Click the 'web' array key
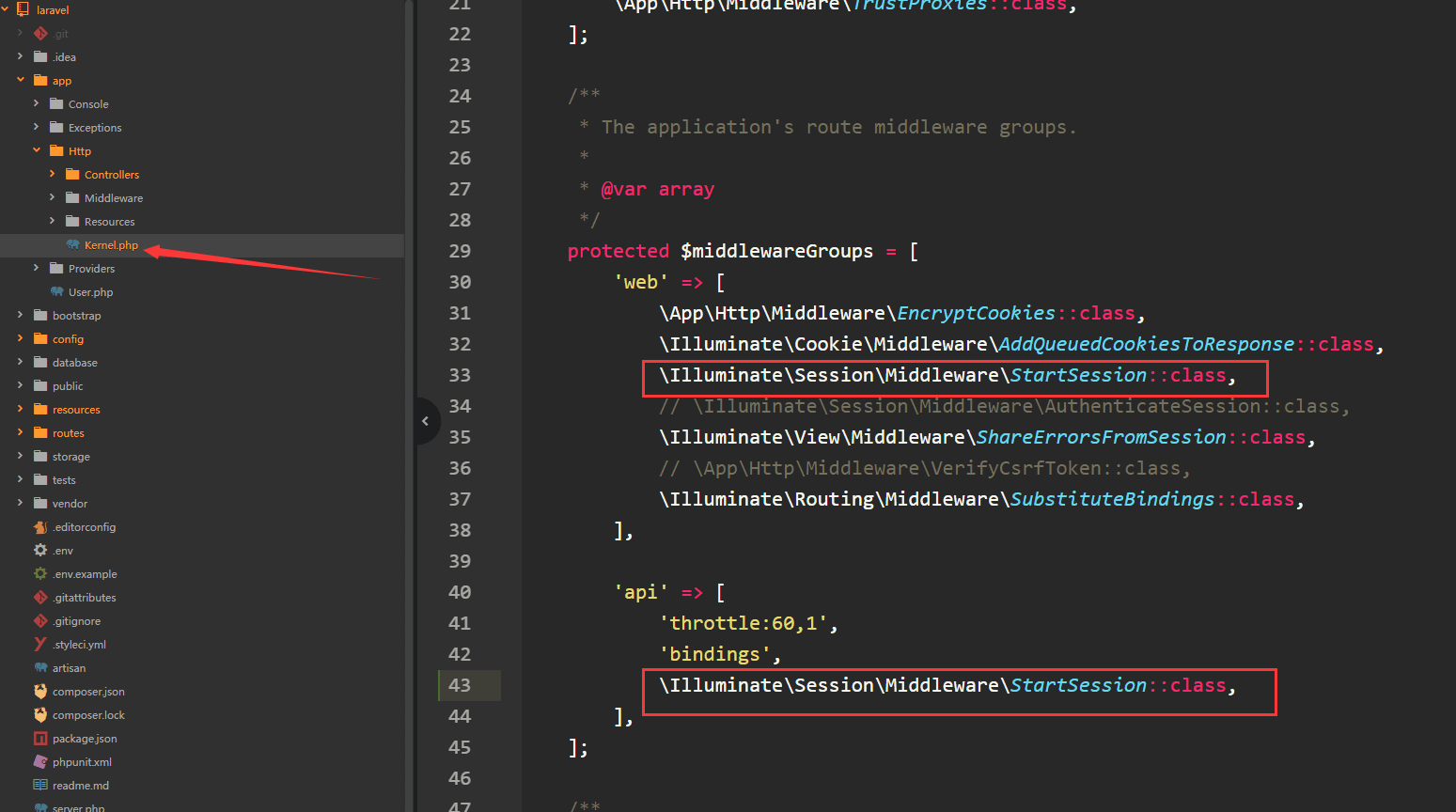 641,282
